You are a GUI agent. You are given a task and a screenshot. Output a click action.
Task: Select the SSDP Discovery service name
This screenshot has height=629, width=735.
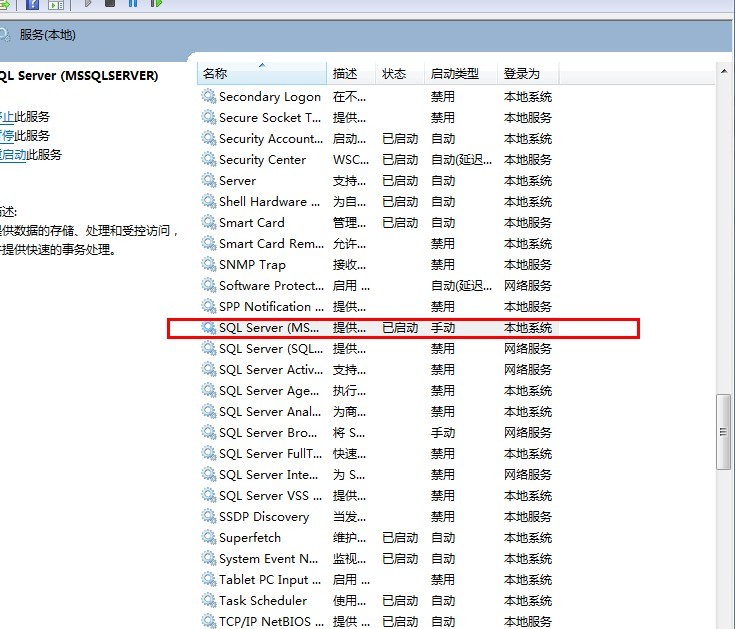[x=264, y=517]
